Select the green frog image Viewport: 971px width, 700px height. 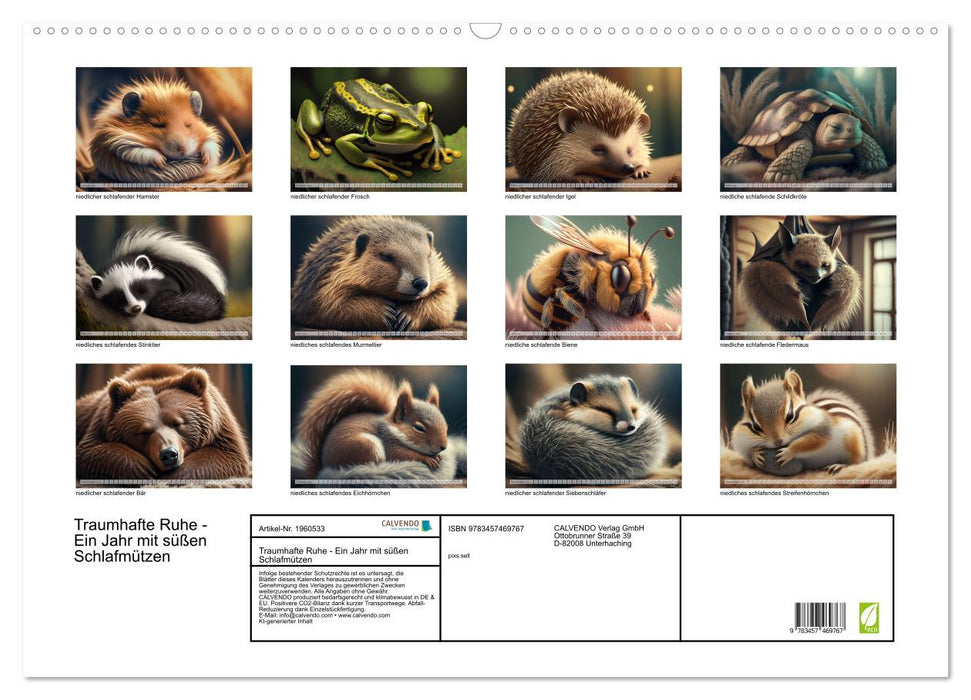point(378,129)
